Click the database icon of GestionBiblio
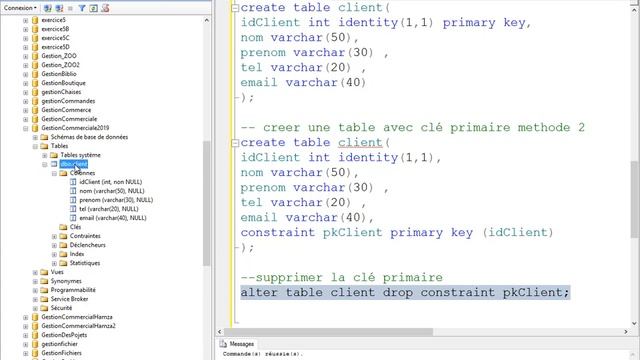Viewport: 640px width, 360px height. pyautogui.click(x=35, y=74)
